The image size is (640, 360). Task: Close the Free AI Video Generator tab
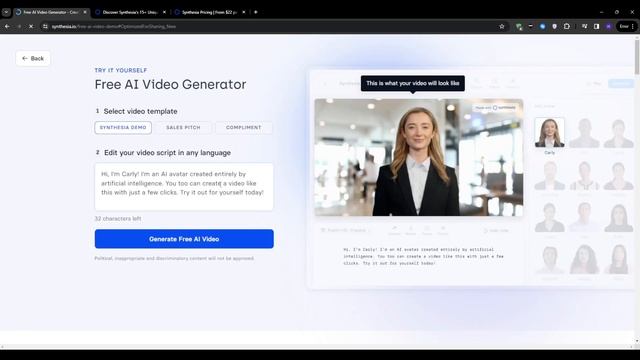click(x=85, y=12)
